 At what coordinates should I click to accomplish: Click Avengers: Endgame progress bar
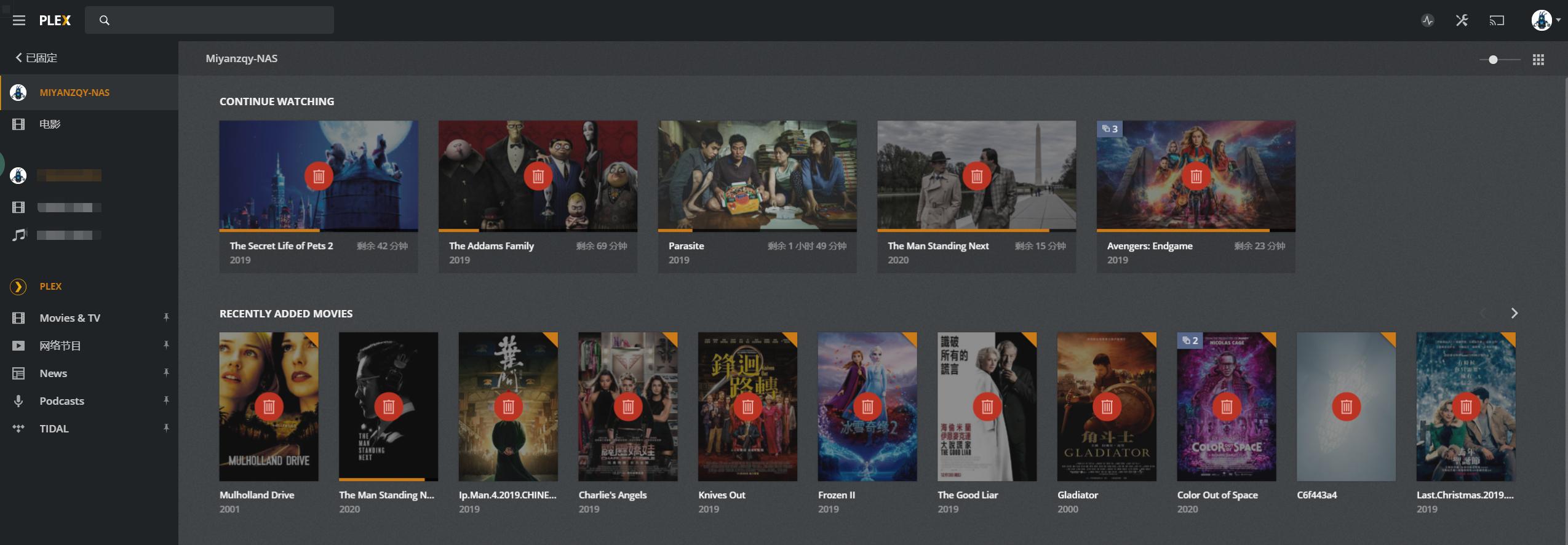point(1196,231)
